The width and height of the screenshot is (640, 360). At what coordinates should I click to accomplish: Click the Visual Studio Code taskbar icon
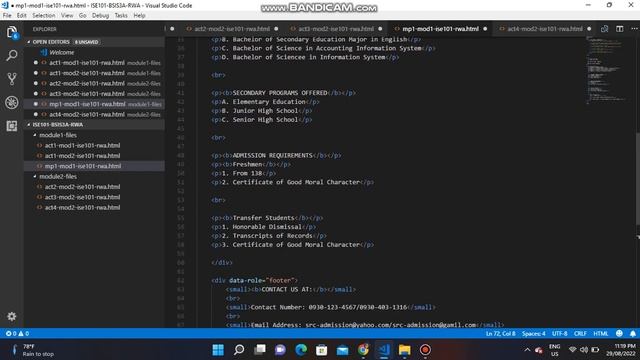tap(384, 350)
